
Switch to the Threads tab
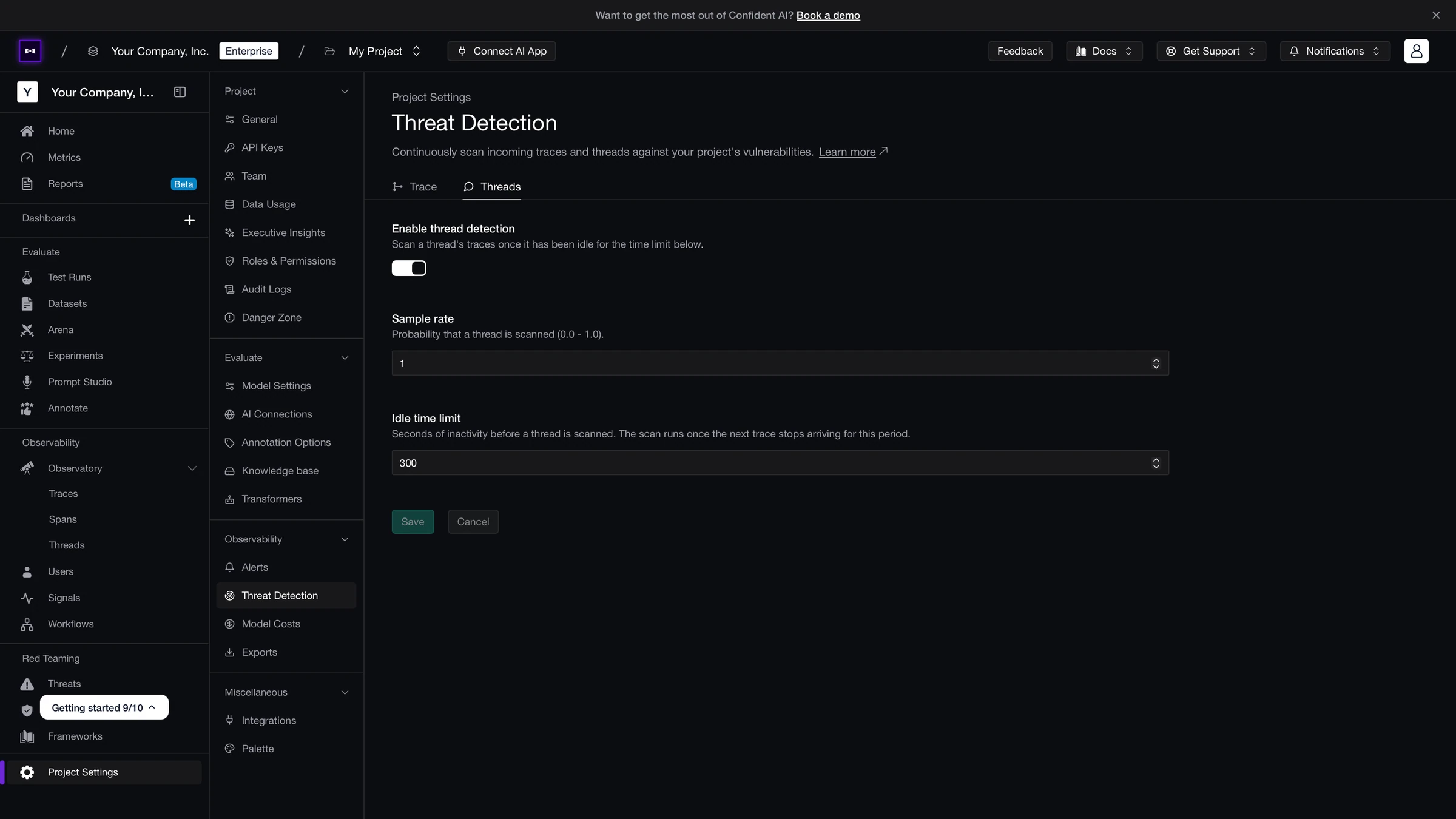(x=492, y=187)
